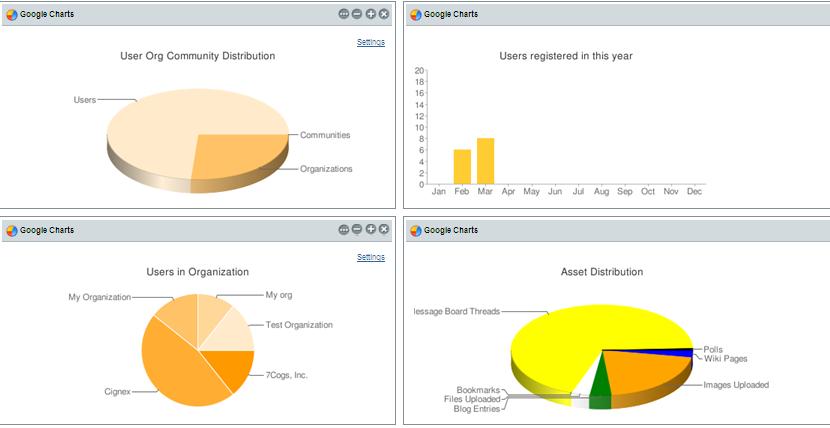Click Google Charts icon in Asset Distribution portlet
Viewport: 830px width, 428px height.
[x=416, y=231]
